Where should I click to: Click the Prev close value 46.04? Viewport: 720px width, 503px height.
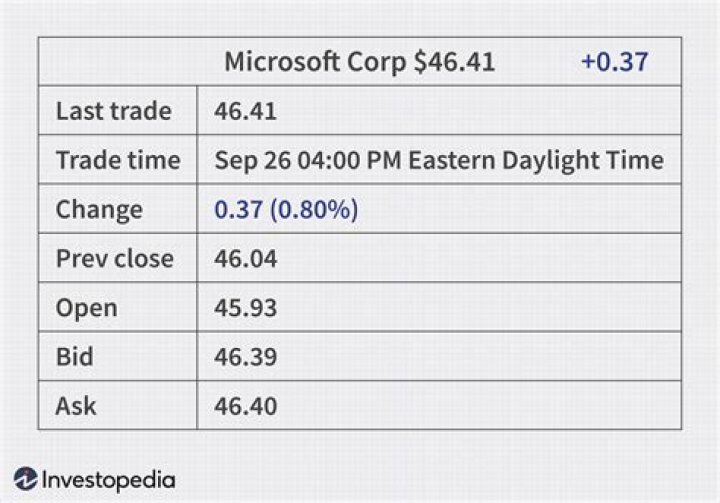pyautogui.click(x=245, y=259)
